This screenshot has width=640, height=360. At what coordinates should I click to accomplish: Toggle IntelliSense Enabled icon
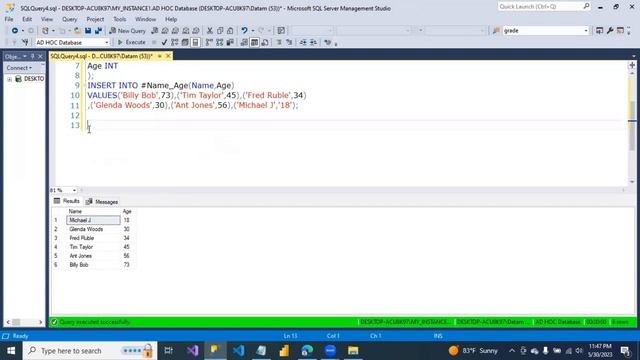196,42
